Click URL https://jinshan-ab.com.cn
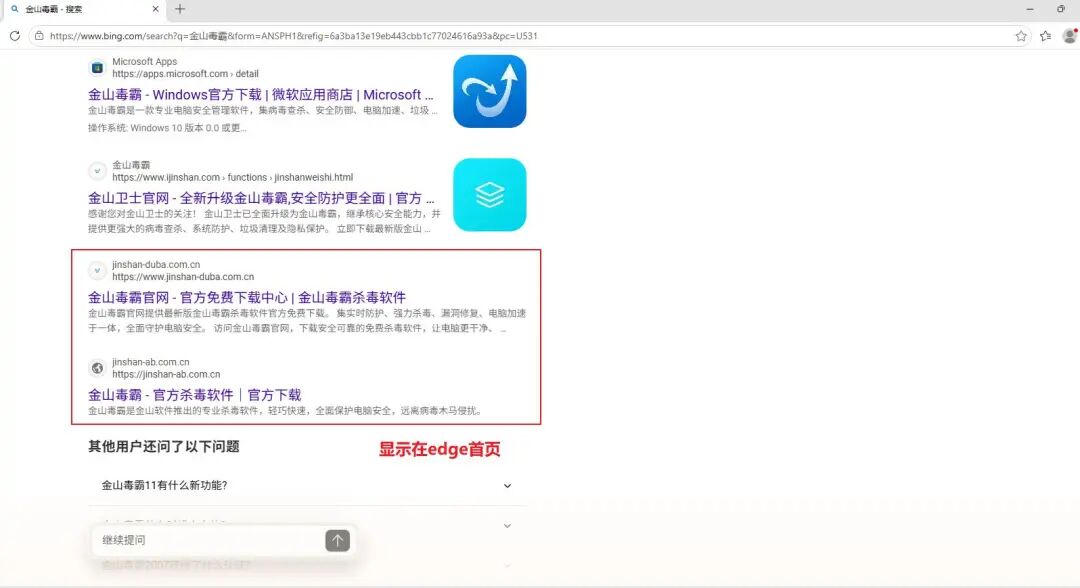The height and width of the screenshot is (588, 1080). pos(166,375)
